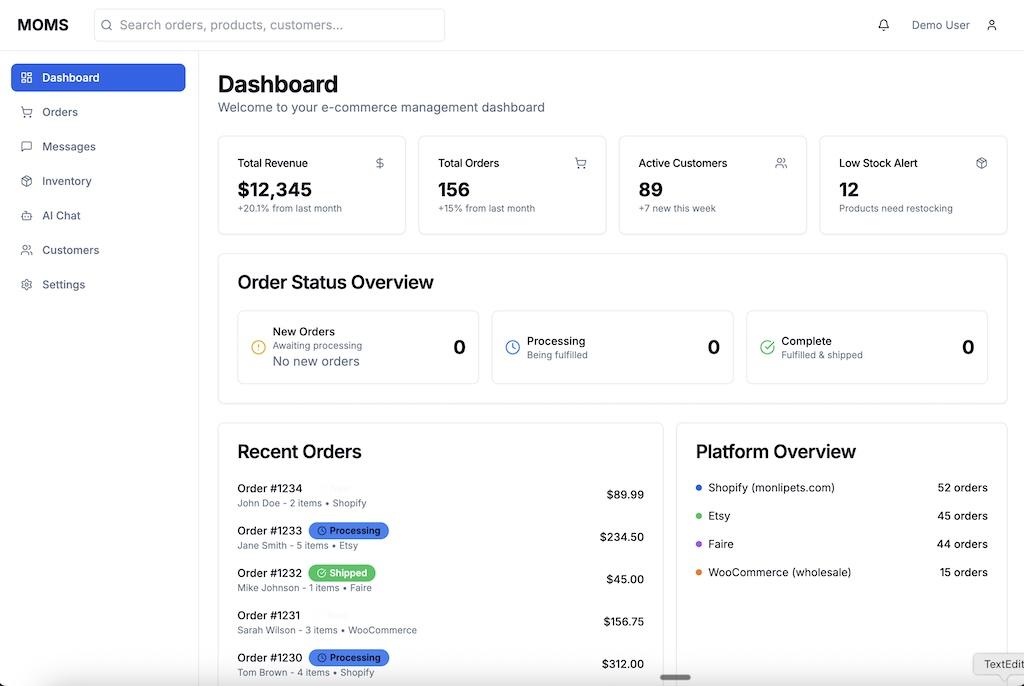1024x686 pixels.
Task: Click the $45.00 order amount
Action: (x=625, y=580)
